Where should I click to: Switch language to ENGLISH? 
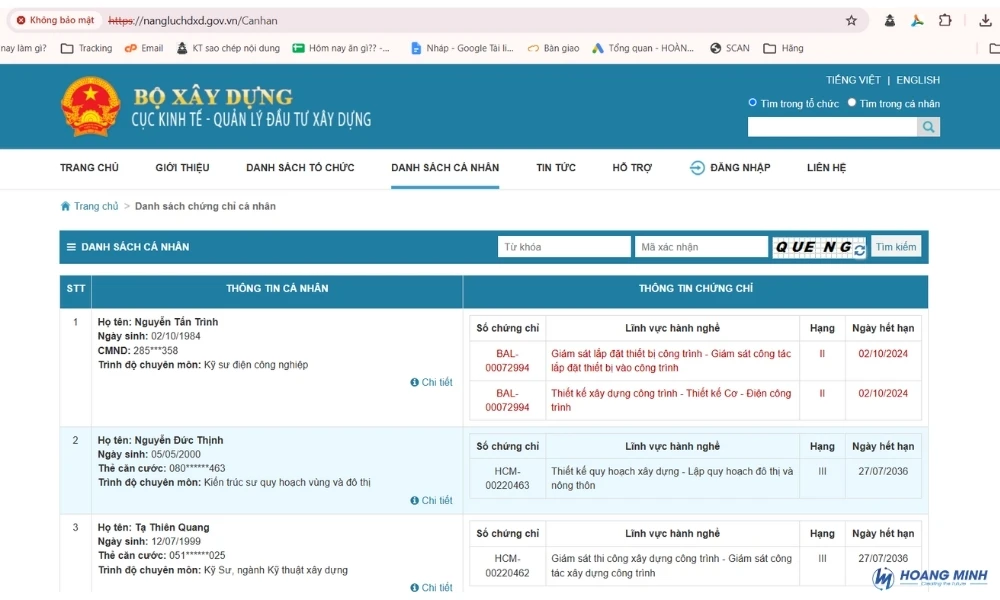[x=918, y=80]
